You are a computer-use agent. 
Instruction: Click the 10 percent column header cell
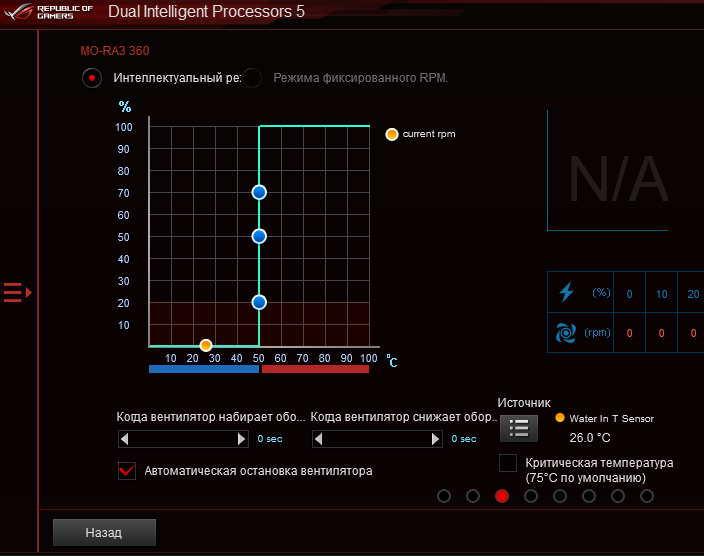pyautogui.click(x=661, y=292)
